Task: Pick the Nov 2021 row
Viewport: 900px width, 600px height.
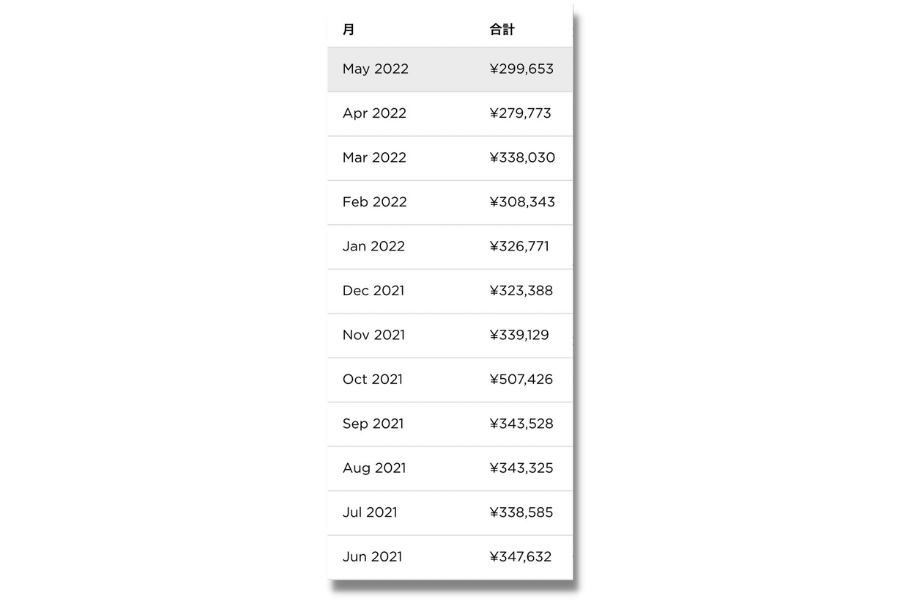Action: click(450, 335)
